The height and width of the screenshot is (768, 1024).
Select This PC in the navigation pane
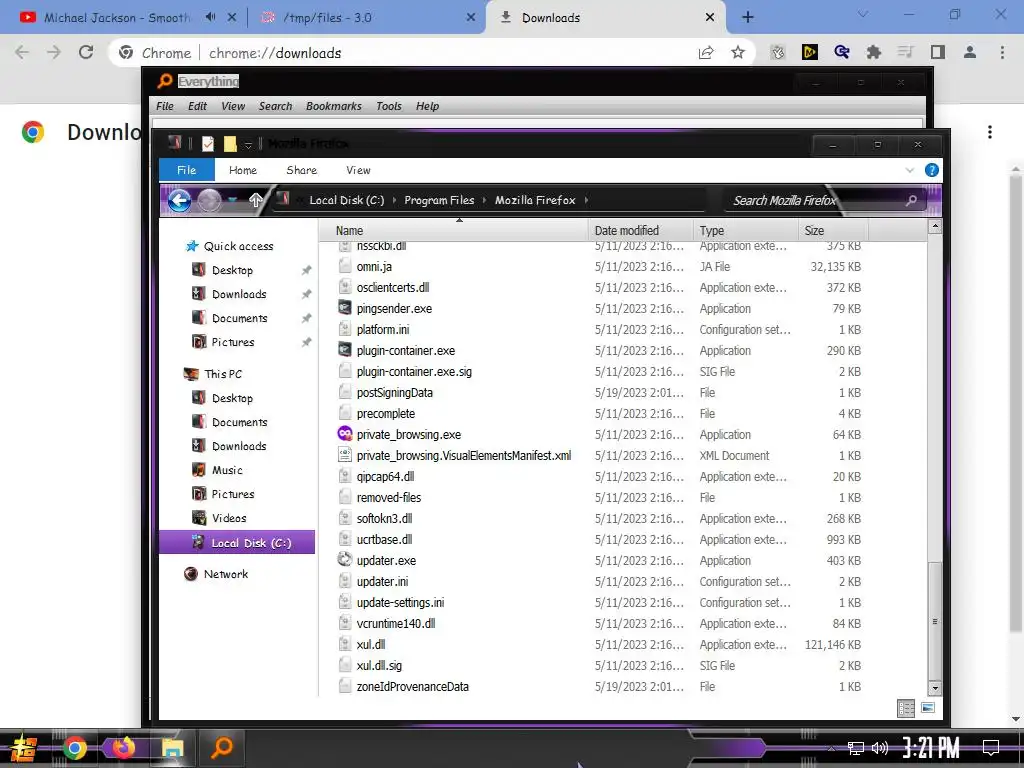223,374
